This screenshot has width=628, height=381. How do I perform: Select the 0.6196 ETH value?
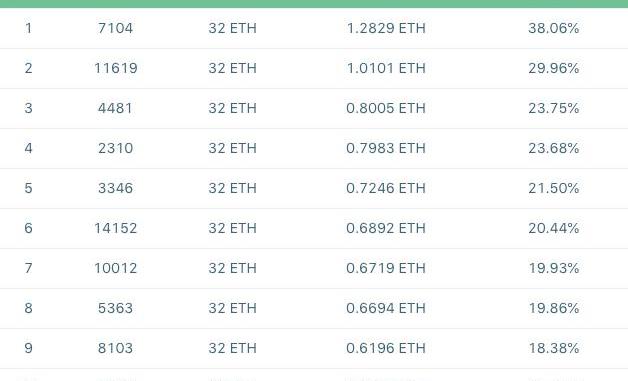click(x=386, y=348)
